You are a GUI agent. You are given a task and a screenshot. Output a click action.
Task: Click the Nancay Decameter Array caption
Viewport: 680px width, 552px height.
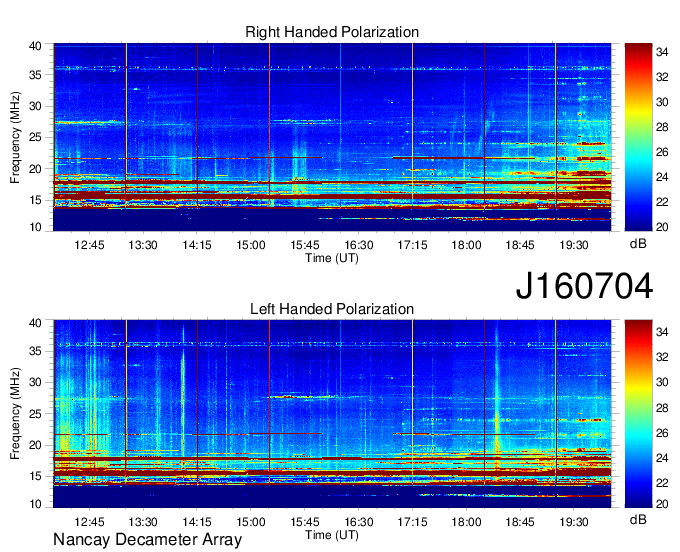147,539
